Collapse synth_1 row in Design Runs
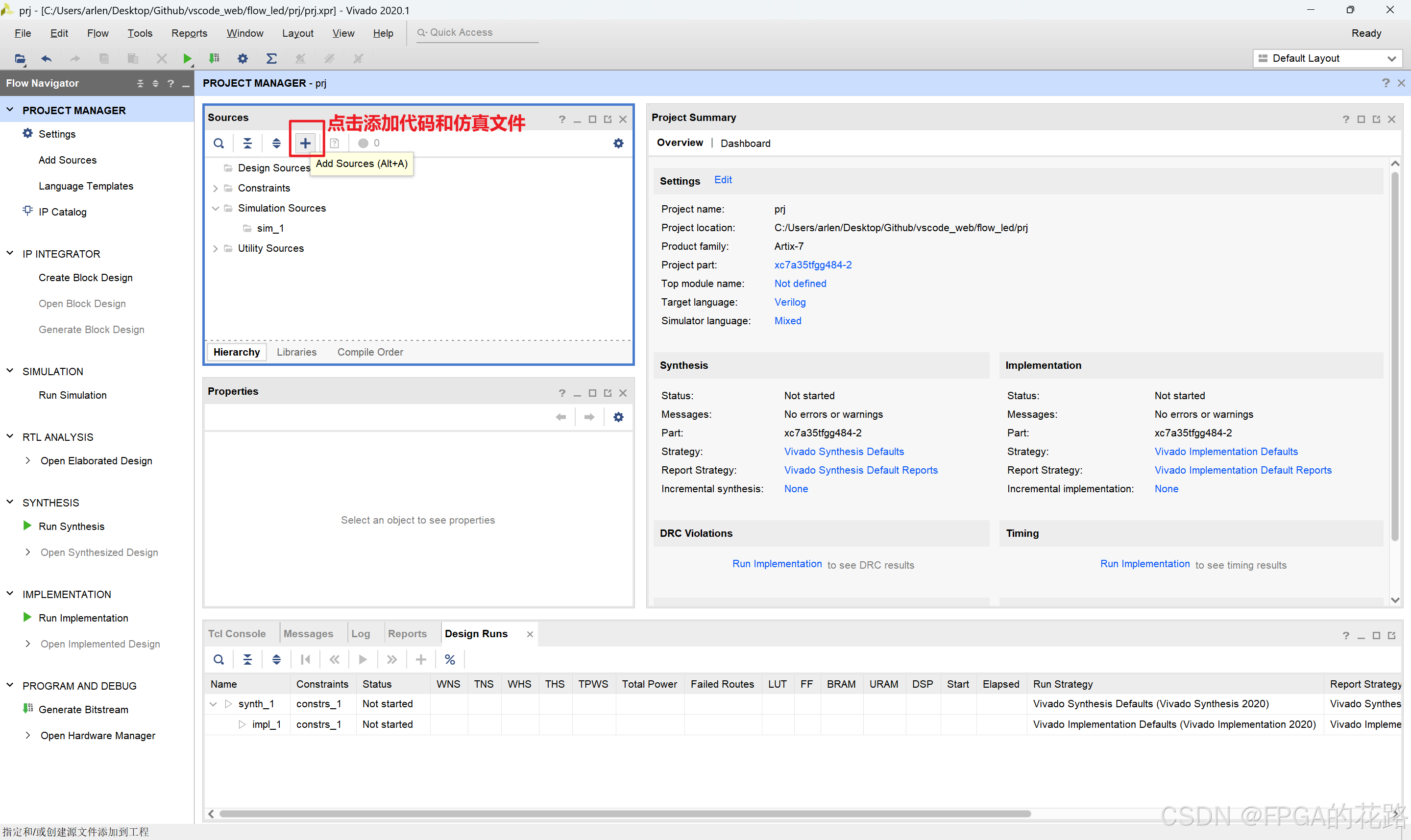 tap(214, 703)
